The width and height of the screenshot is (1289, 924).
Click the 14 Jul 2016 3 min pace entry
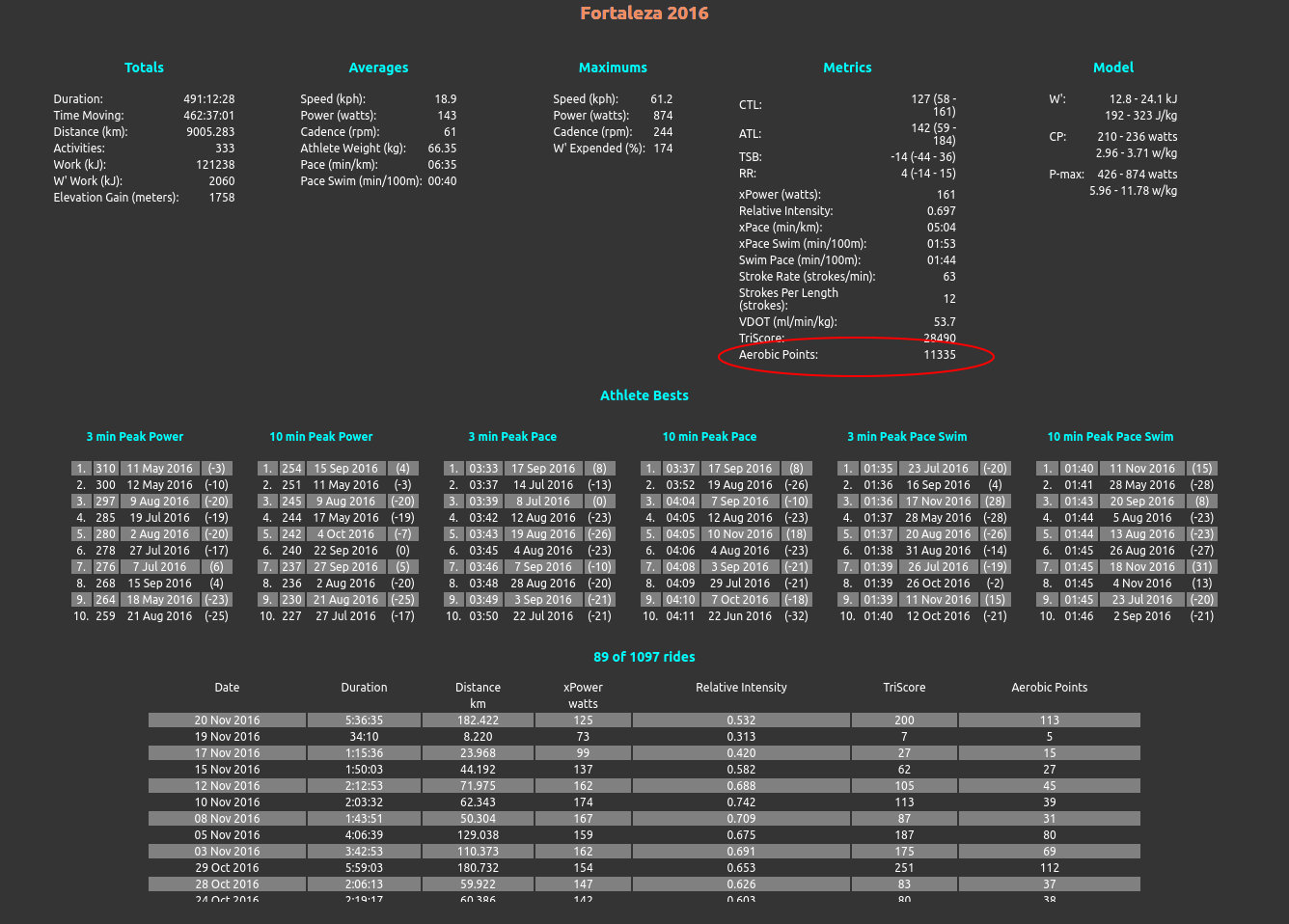tap(543, 485)
